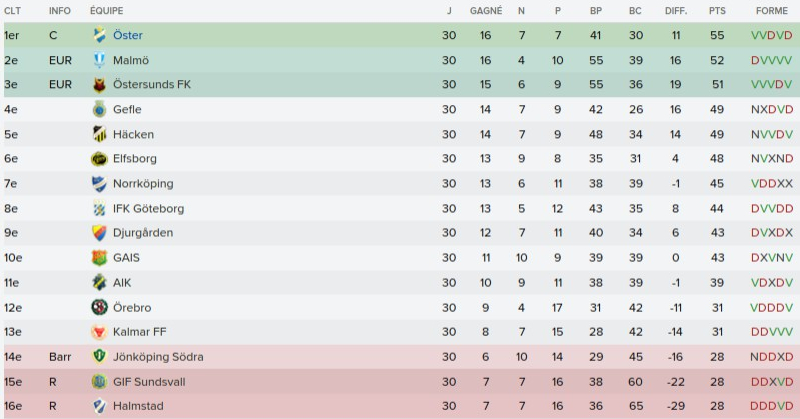The height and width of the screenshot is (419, 800).
Task: Click AIK's recent form results
Action: click(771, 283)
